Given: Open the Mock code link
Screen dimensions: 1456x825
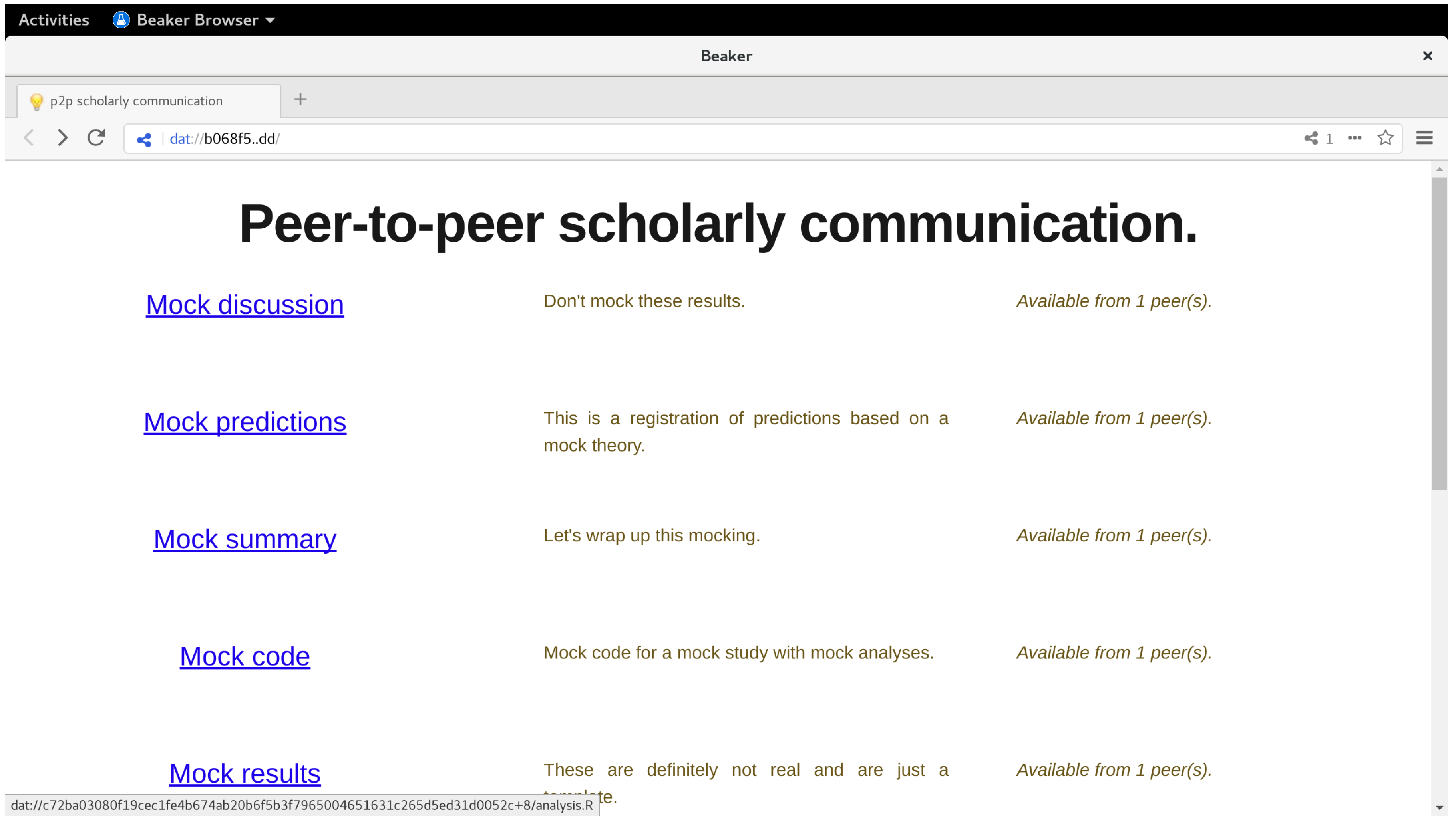Looking at the screenshot, I should click(x=245, y=657).
